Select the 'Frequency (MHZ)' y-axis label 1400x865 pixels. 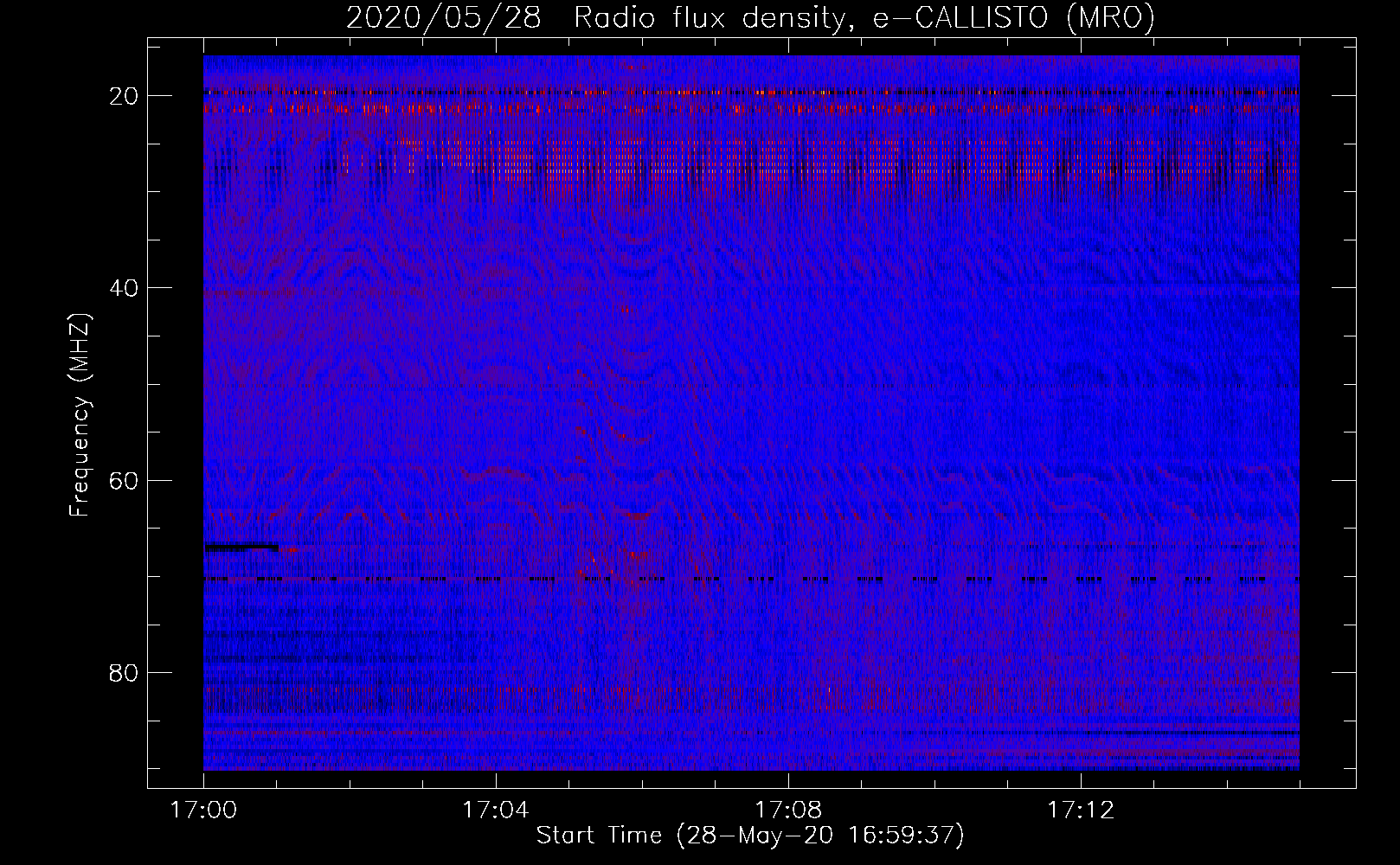(x=80, y=415)
